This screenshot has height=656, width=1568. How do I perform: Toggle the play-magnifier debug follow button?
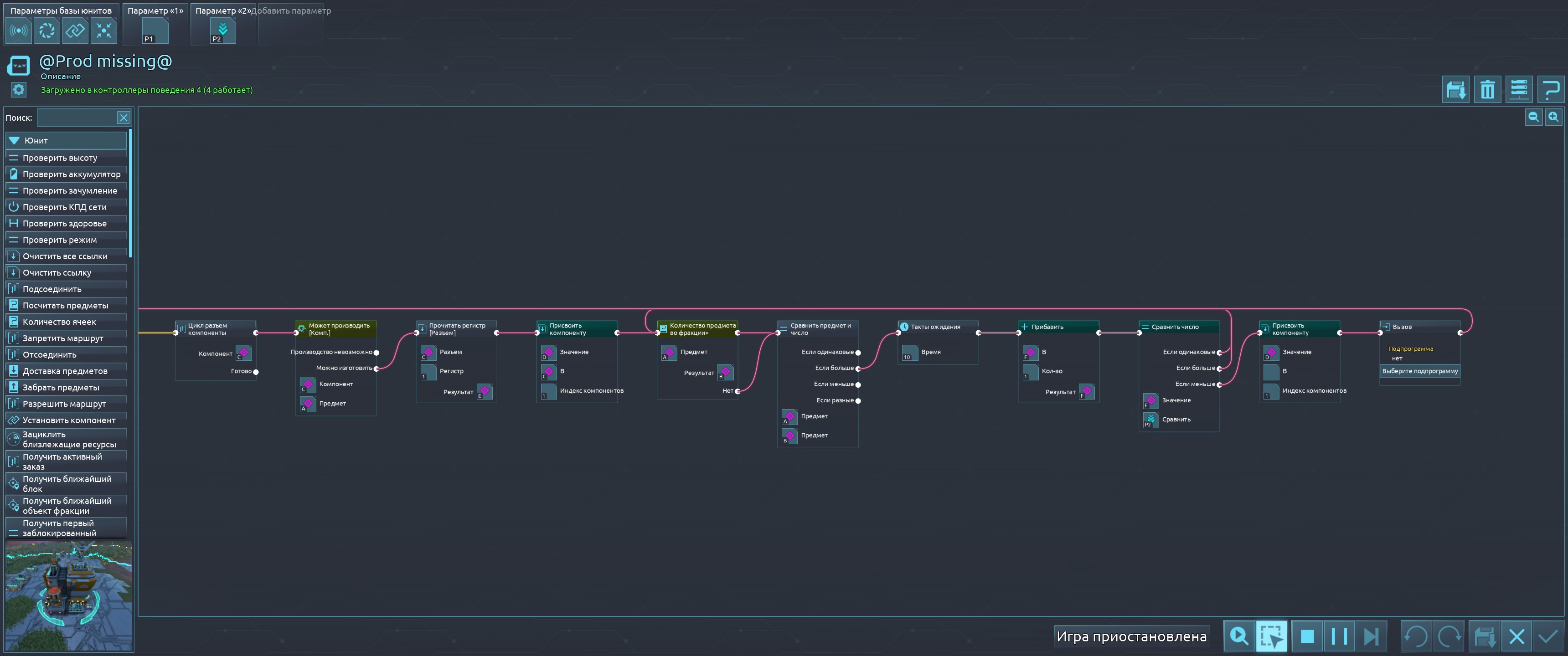coord(1239,636)
